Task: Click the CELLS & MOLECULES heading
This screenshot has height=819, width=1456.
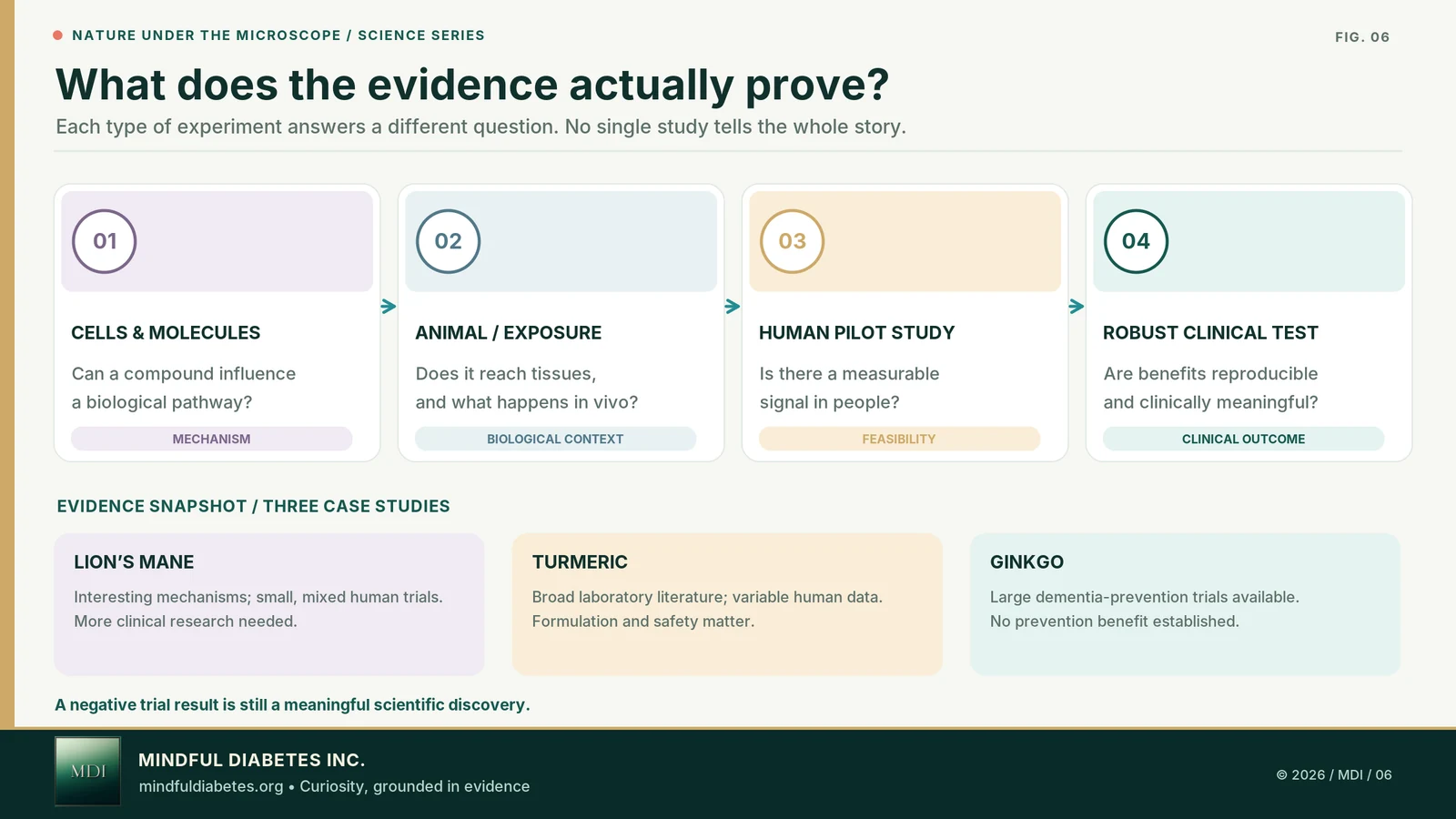Action: (x=166, y=333)
